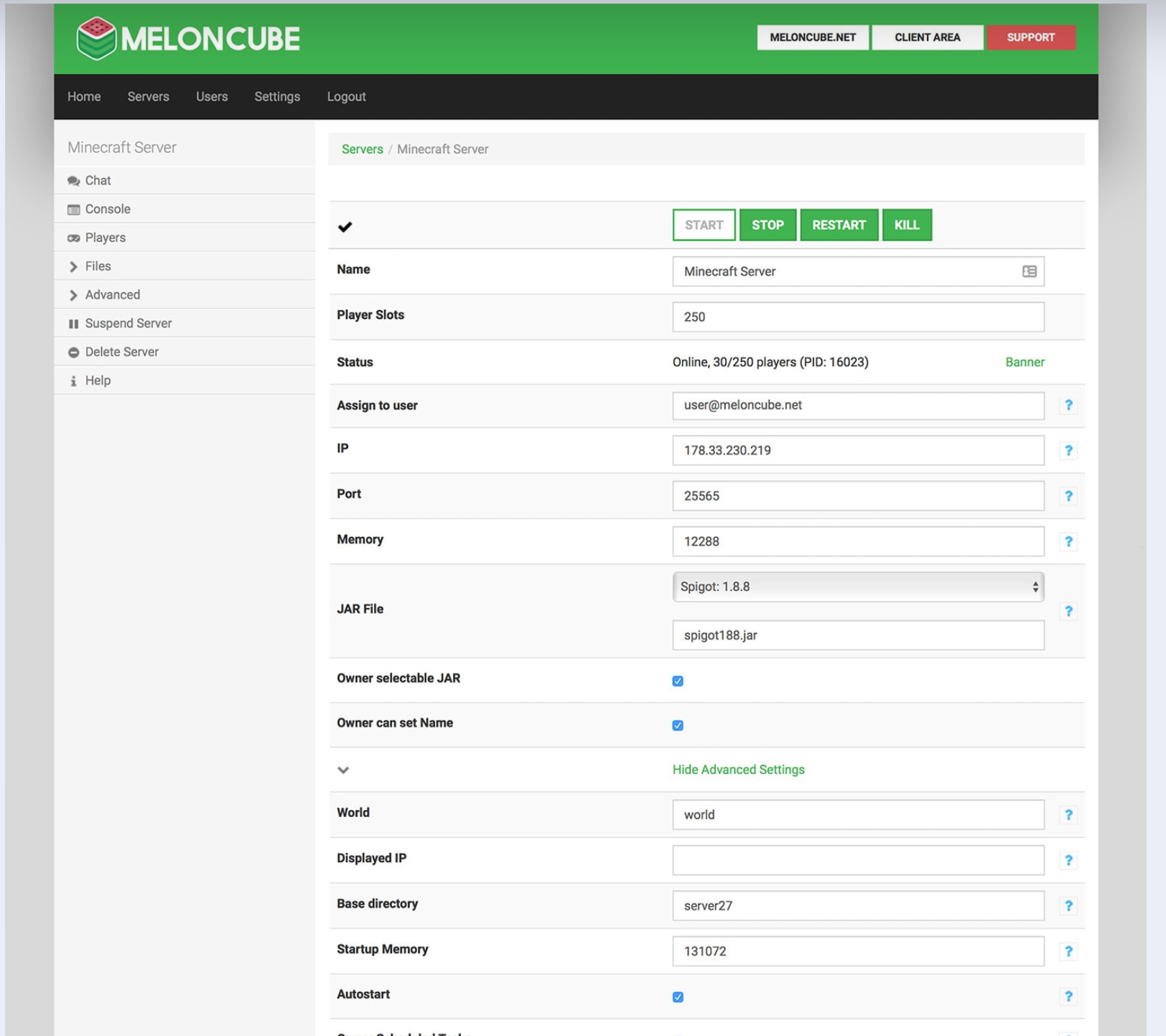Click the Memory input field
Screen dimensions: 1166x1036
pyautogui.click(x=858, y=542)
